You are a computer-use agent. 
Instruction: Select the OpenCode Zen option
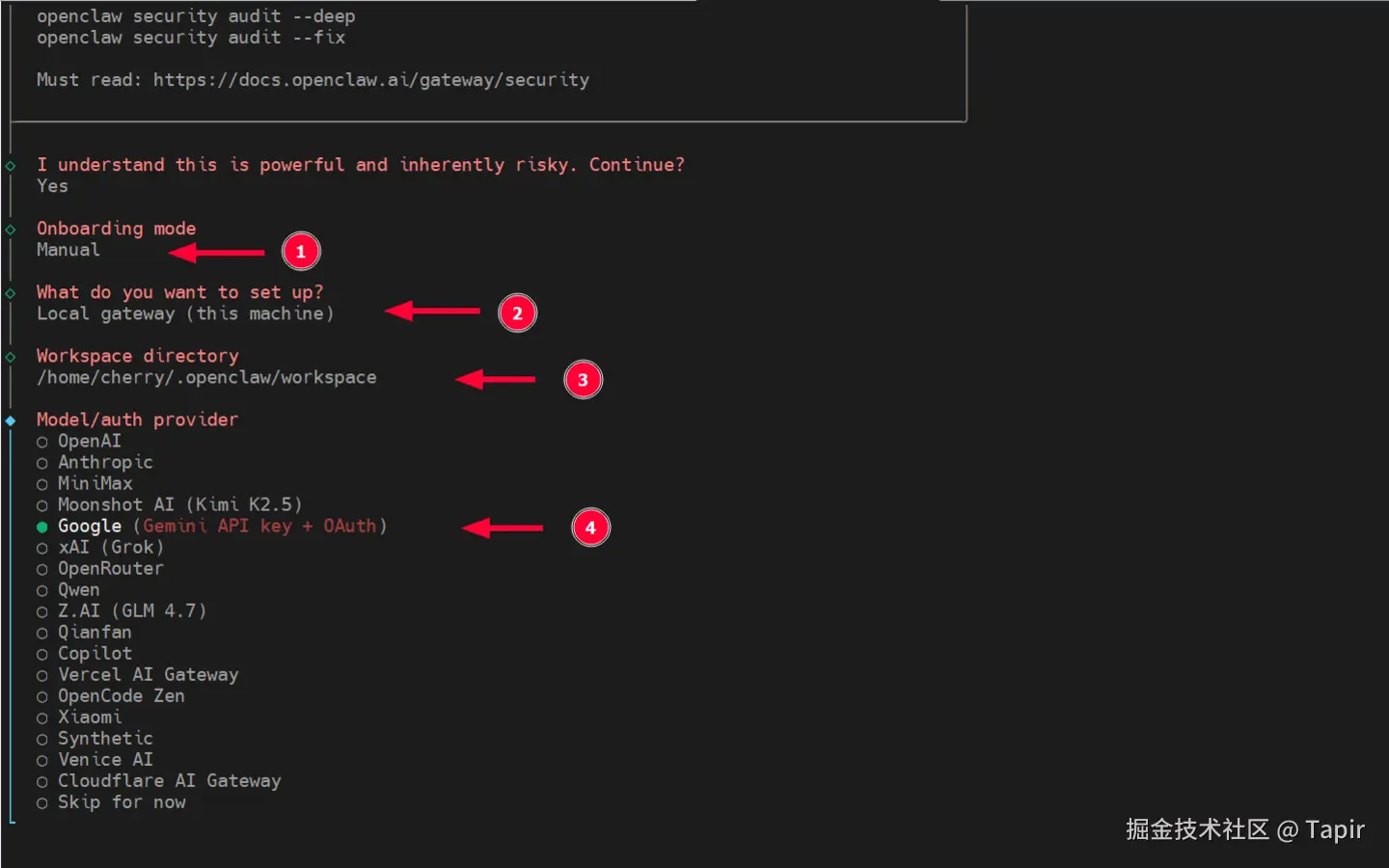coord(121,695)
